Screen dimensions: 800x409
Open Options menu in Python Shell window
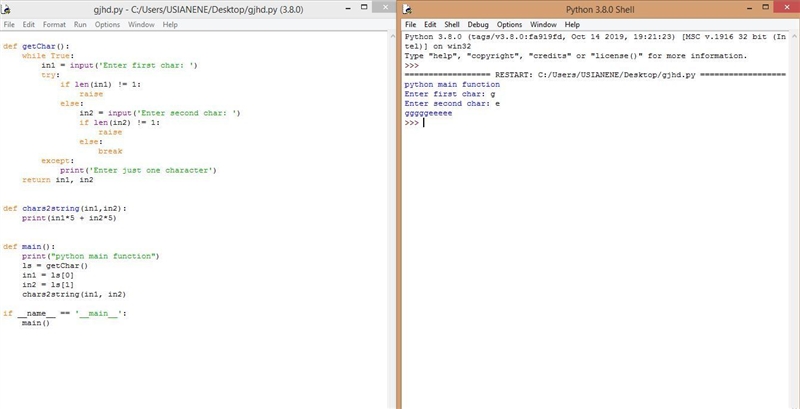509,24
